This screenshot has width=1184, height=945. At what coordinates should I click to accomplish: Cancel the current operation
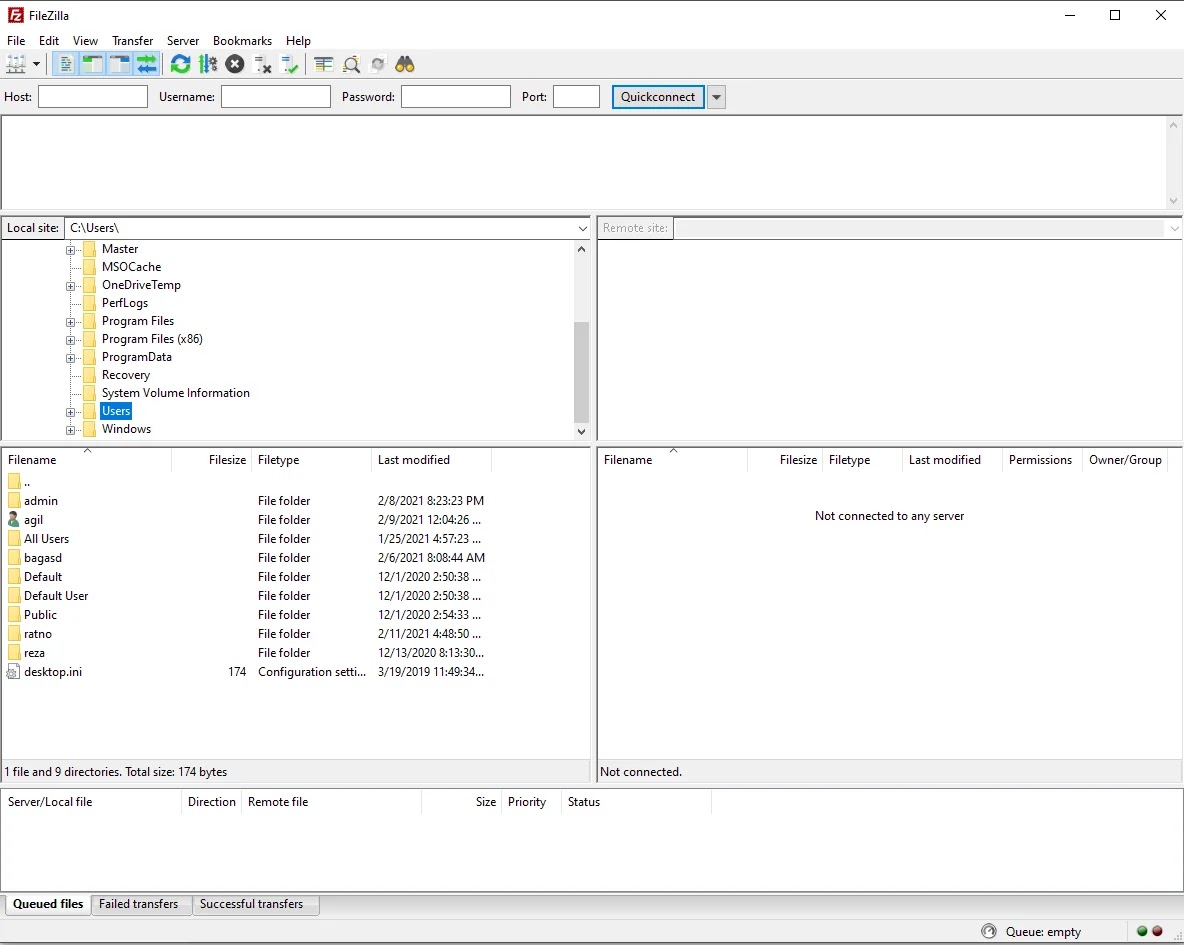(x=235, y=65)
